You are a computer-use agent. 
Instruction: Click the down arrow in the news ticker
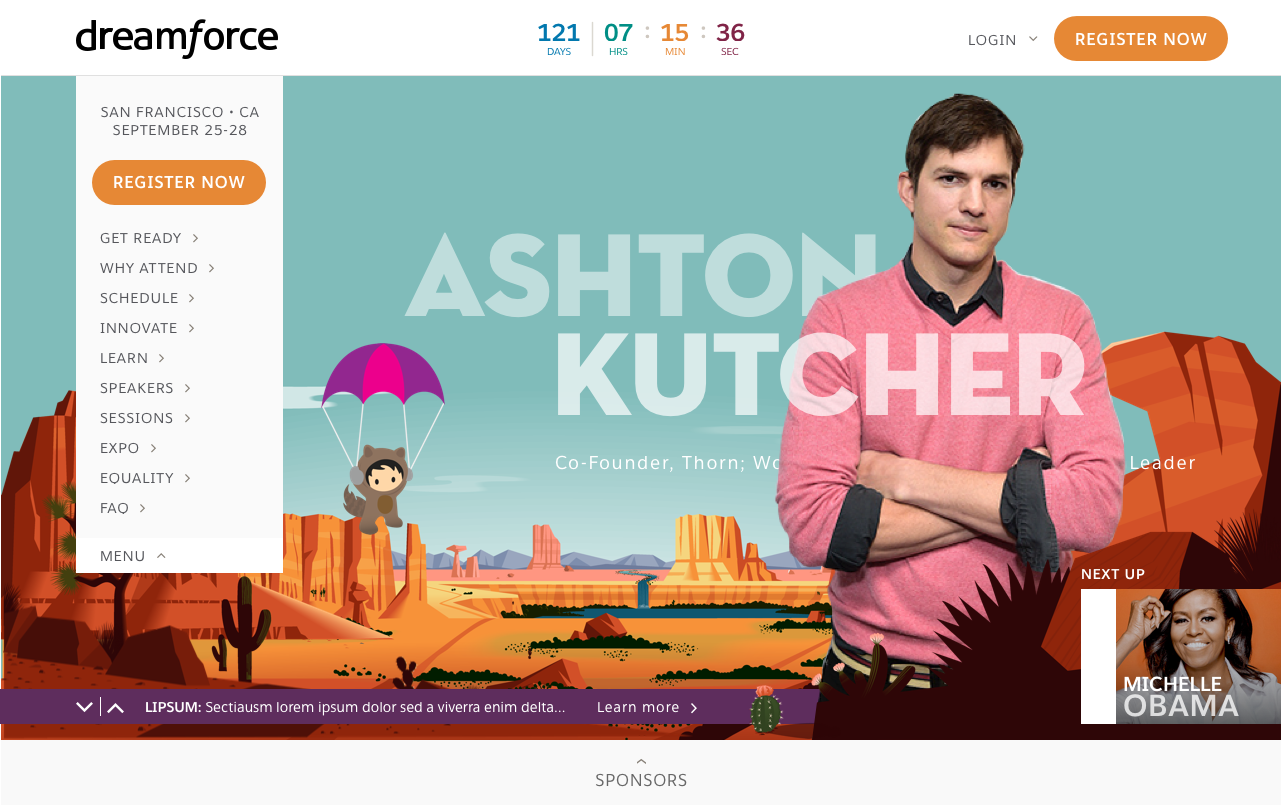(85, 707)
